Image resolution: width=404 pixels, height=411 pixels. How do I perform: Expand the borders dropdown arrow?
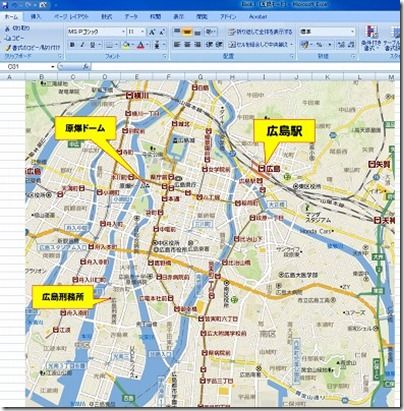pyautogui.click(x=116, y=45)
